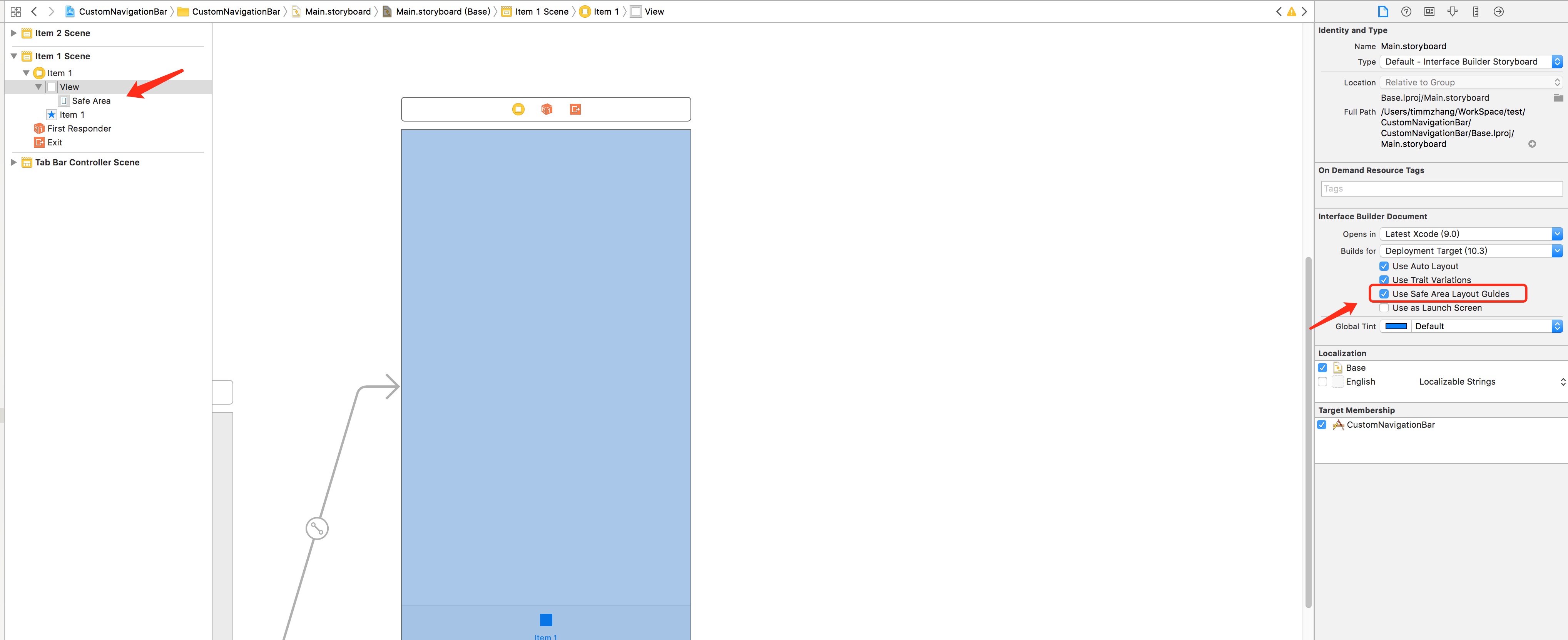The image size is (1568, 640).
Task: Show the File inspector
Action: tap(1383, 12)
